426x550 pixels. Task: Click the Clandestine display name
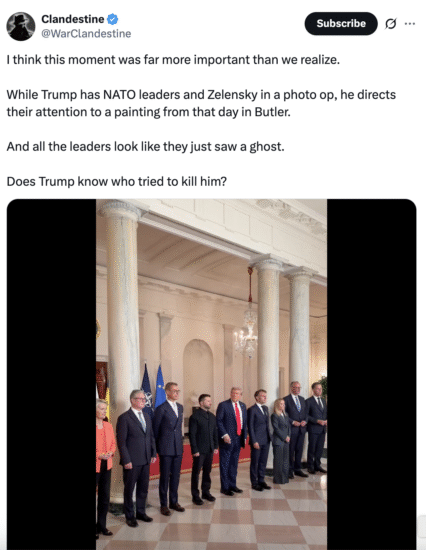click(x=73, y=19)
